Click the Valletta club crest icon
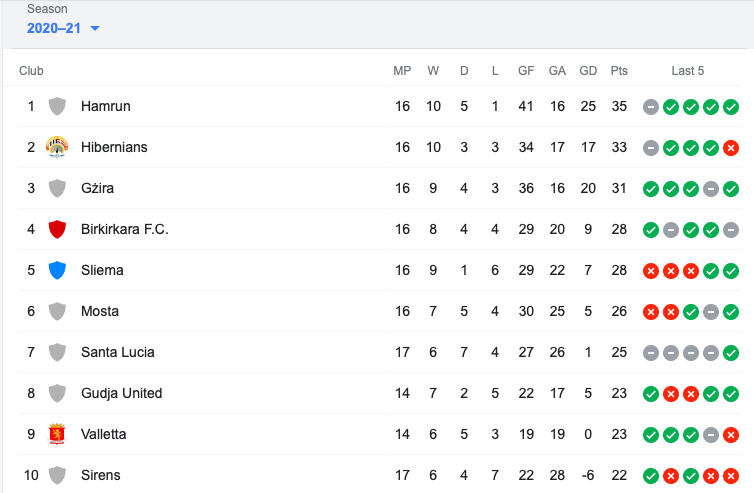Viewport: 754px width, 493px height. [x=57, y=434]
